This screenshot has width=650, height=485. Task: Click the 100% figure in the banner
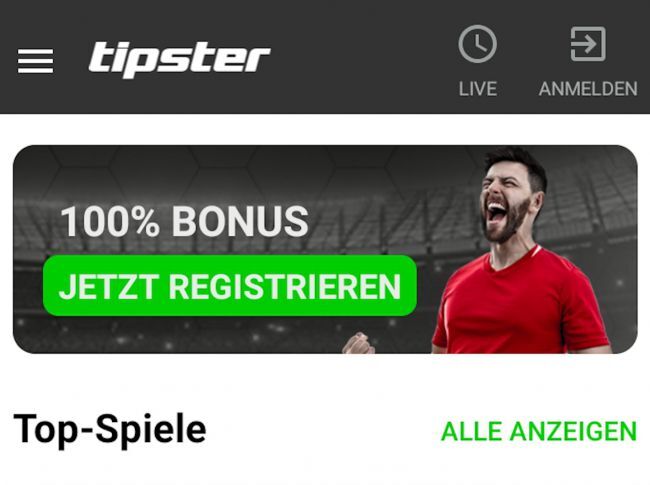click(110, 222)
